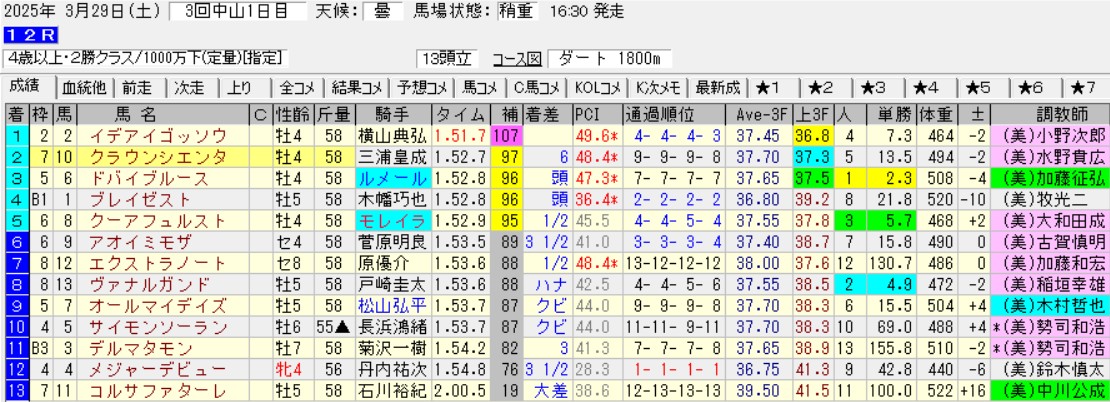Switch to the 血統他 tab
The width and height of the screenshot is (1110, 402).
coord(84,87)
